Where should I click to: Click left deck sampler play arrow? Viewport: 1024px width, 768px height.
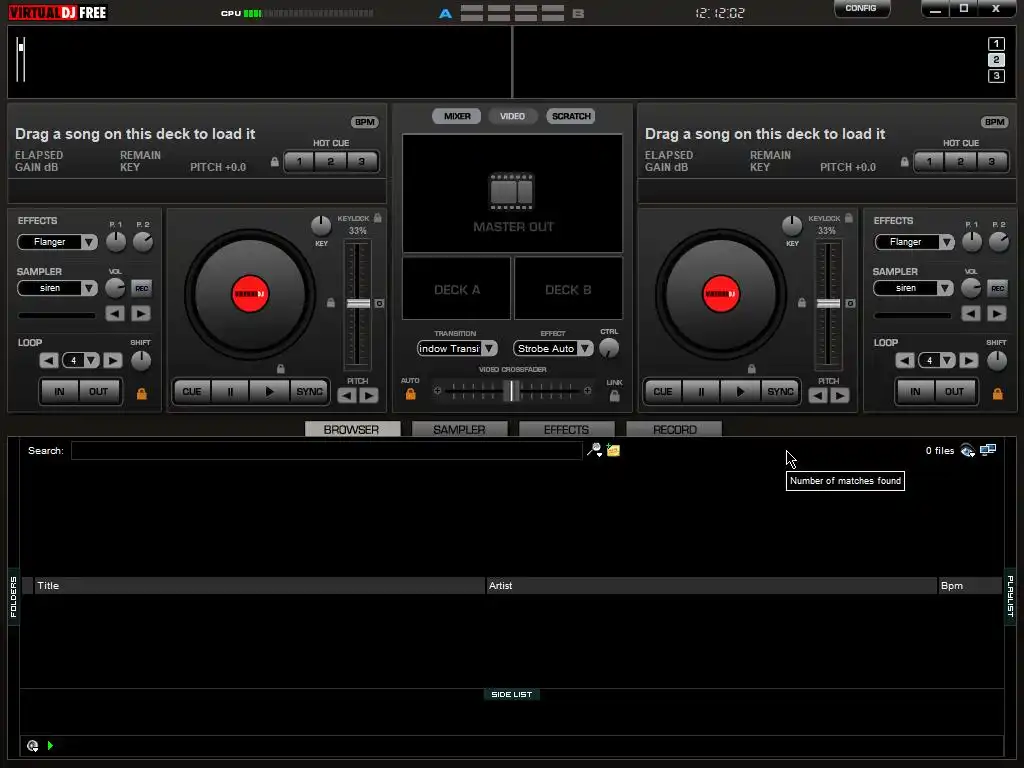click(140, 314)
